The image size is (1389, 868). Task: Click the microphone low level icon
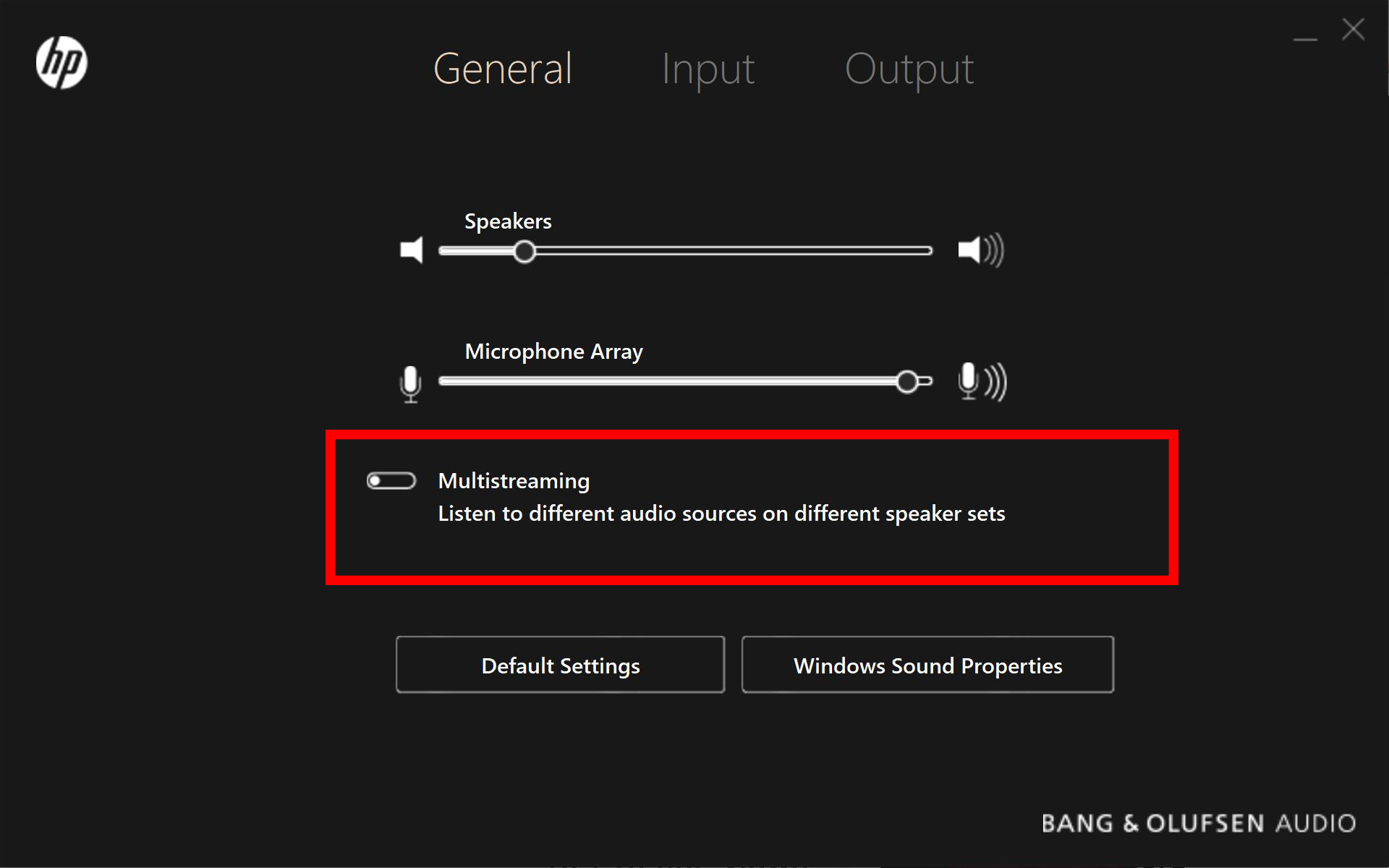410,383
